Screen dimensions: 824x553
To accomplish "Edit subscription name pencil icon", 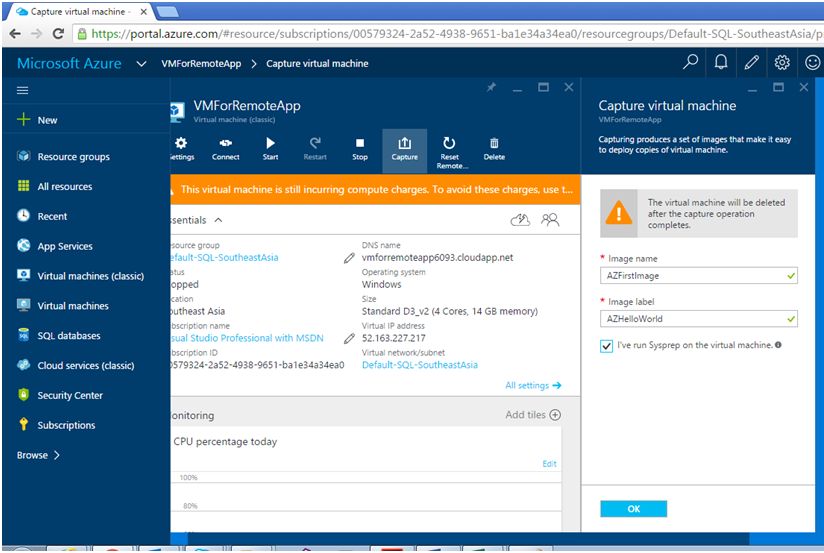I will pos(349,339).
